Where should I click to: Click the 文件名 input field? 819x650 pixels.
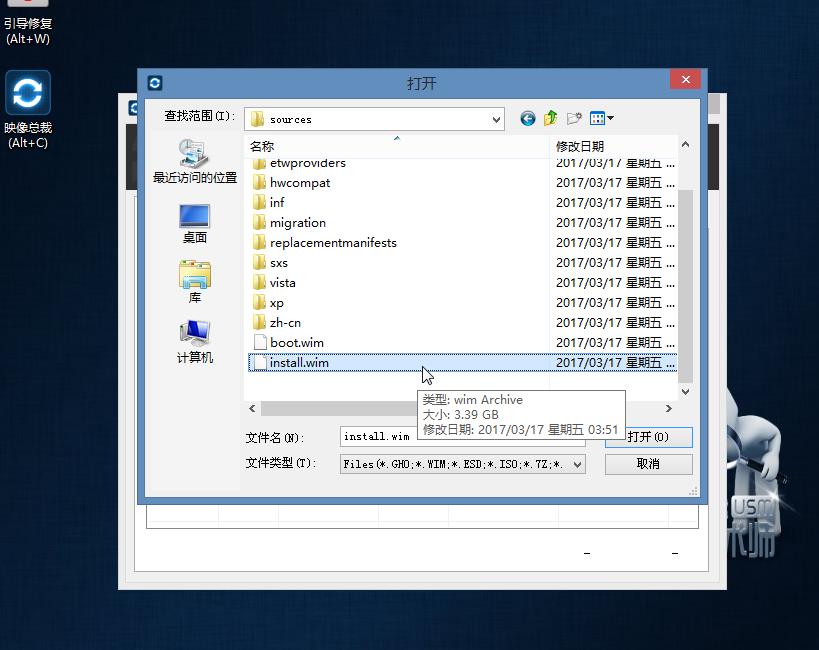tap(462, 437)
